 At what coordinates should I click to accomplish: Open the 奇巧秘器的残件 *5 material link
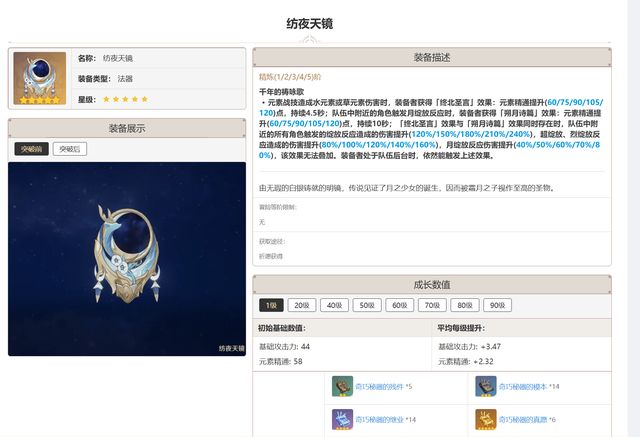pyautogui.click(x=384, y=386)
